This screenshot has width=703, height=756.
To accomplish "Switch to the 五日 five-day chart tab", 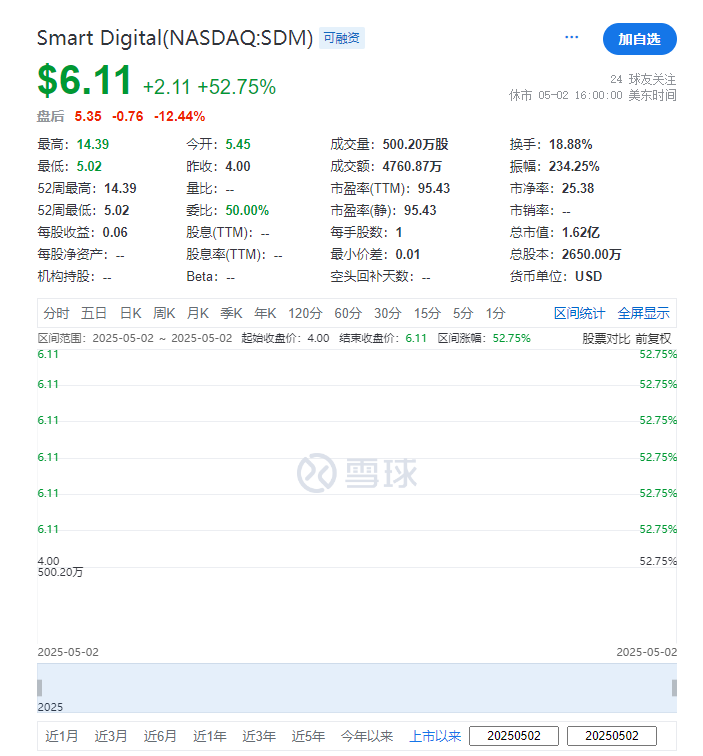I will click(94, 313).
